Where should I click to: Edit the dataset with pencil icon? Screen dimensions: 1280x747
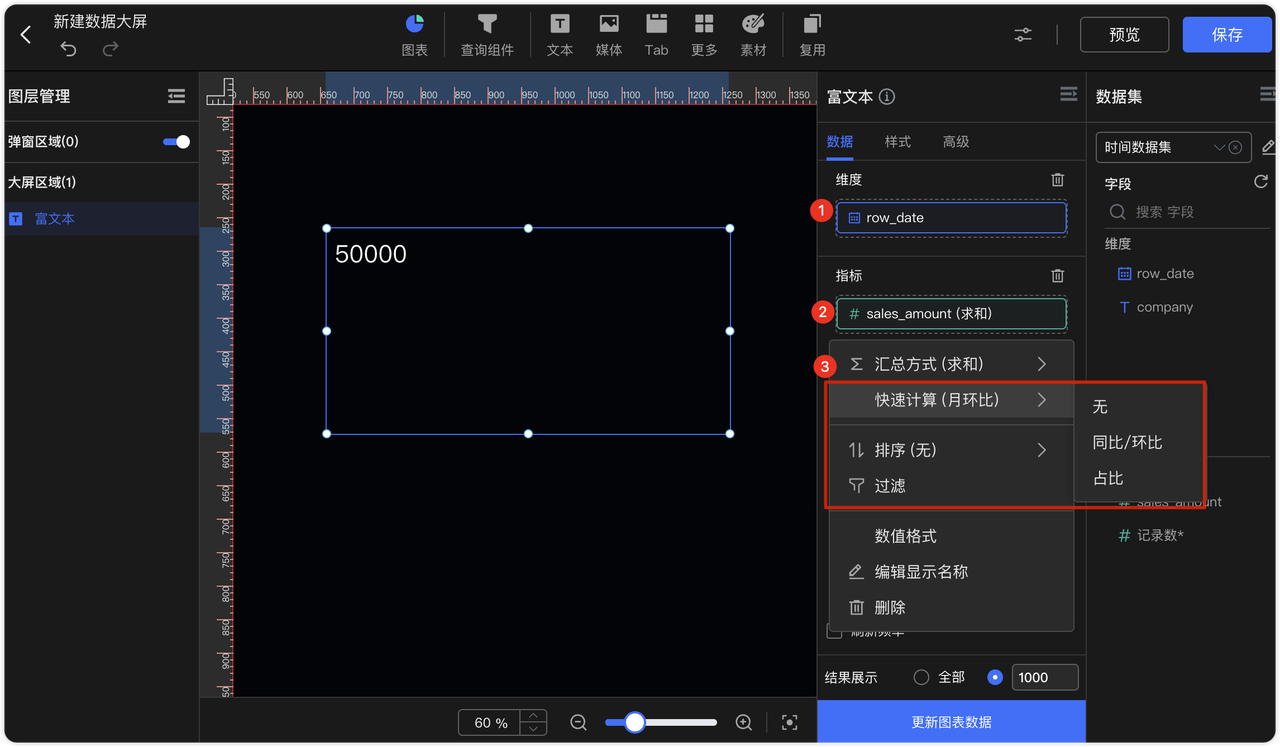coord(1268,147)
